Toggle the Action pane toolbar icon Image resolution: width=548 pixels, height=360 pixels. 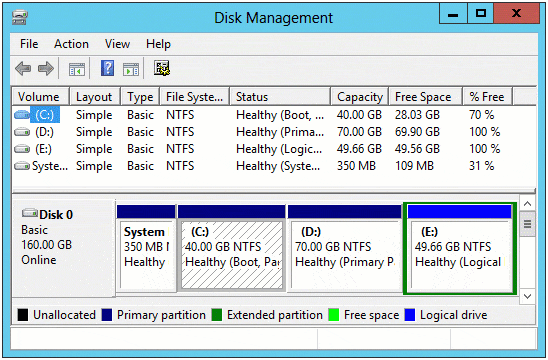point(131,69)
